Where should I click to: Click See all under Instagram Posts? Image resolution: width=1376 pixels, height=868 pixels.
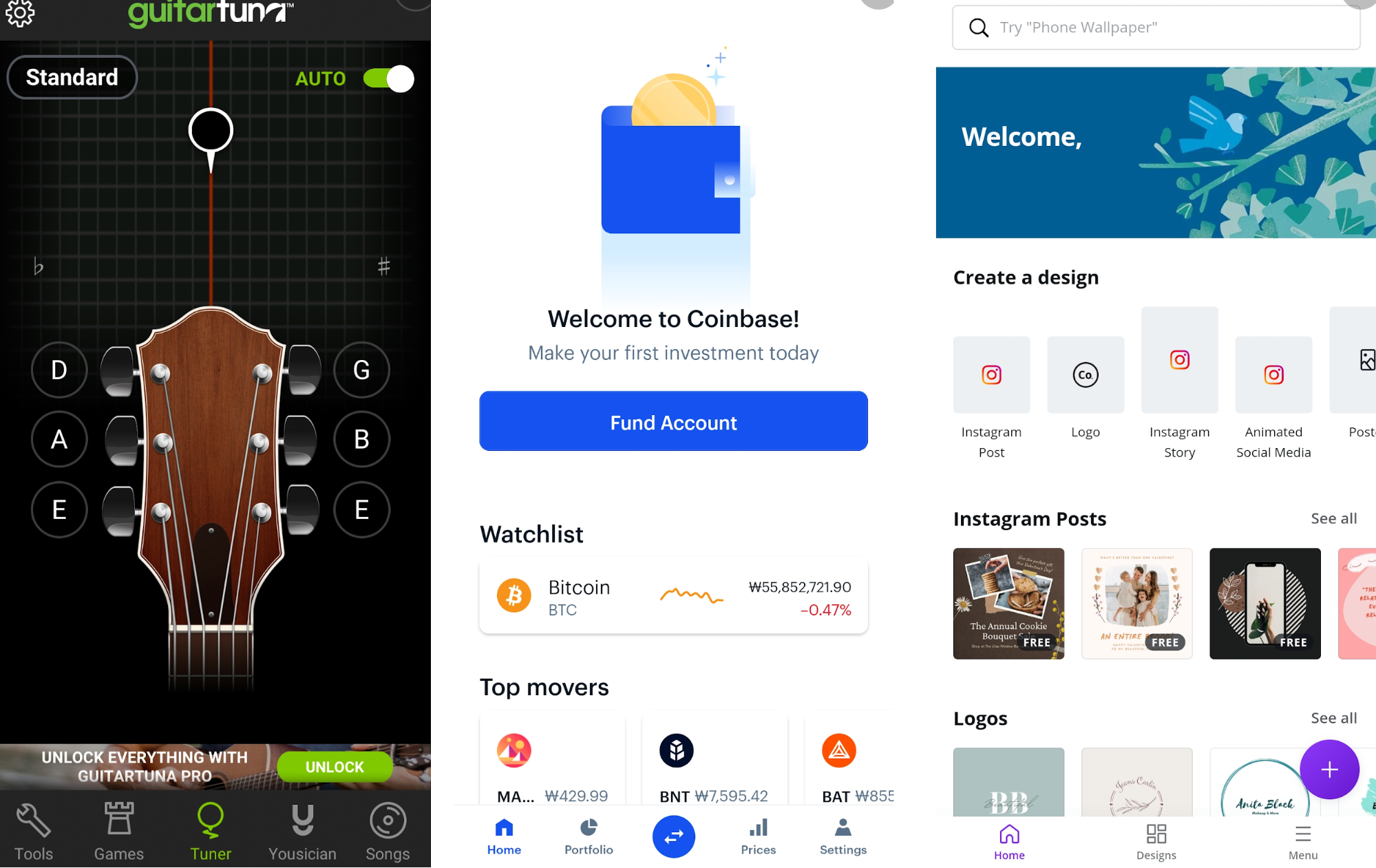(1333, 518)
